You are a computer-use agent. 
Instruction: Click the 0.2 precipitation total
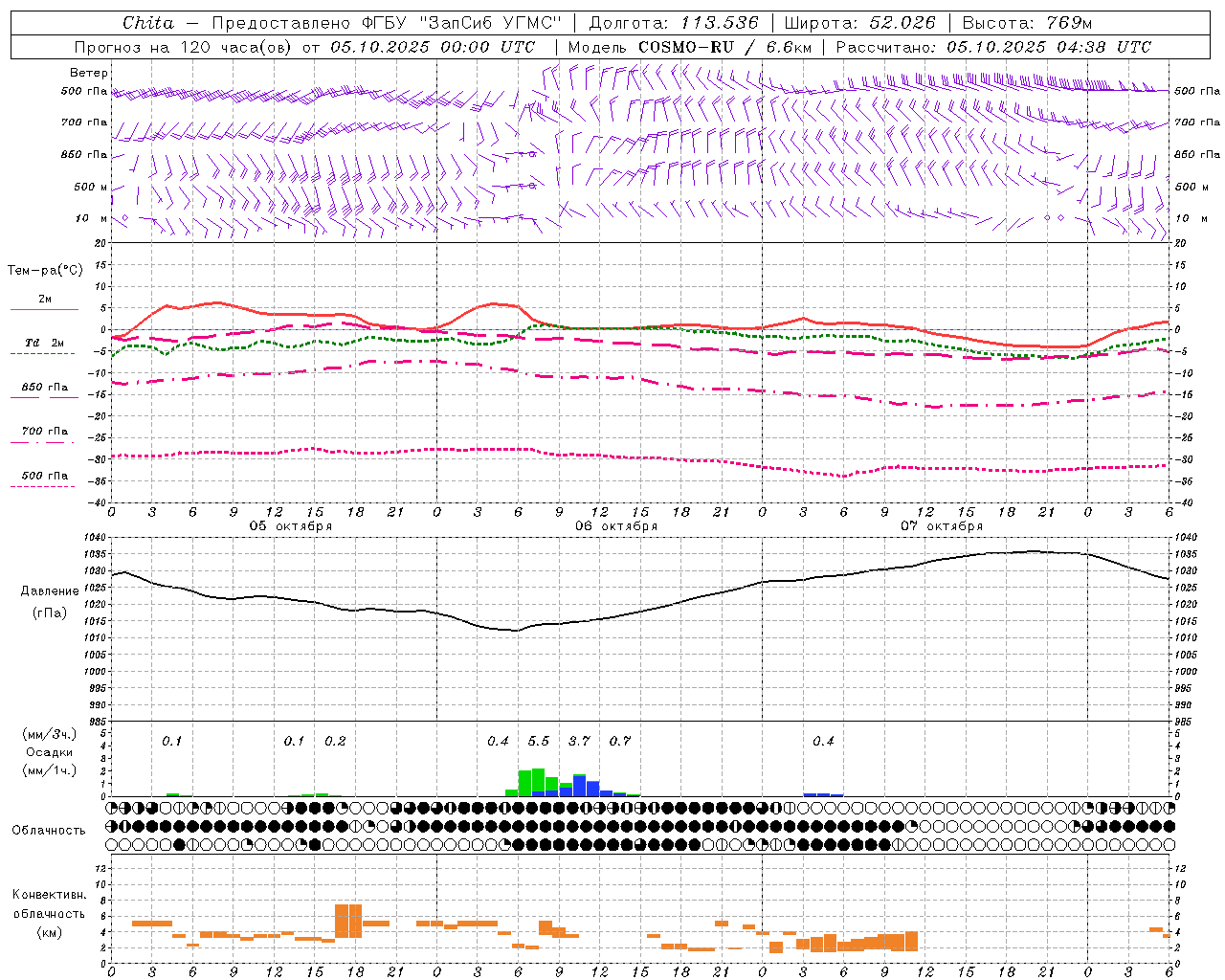tap(335, 742)
